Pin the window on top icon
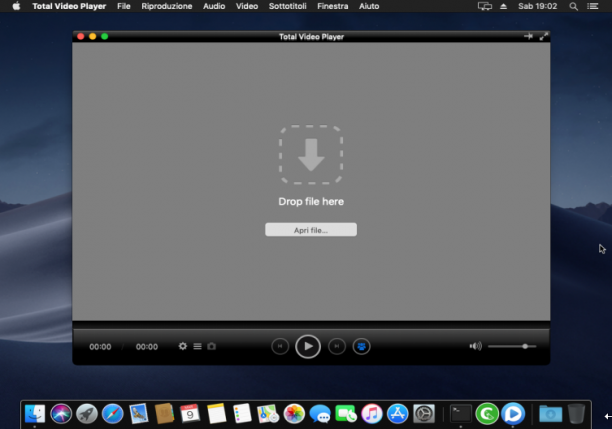This screenshot has height=429, width=612. coord(528,36)
